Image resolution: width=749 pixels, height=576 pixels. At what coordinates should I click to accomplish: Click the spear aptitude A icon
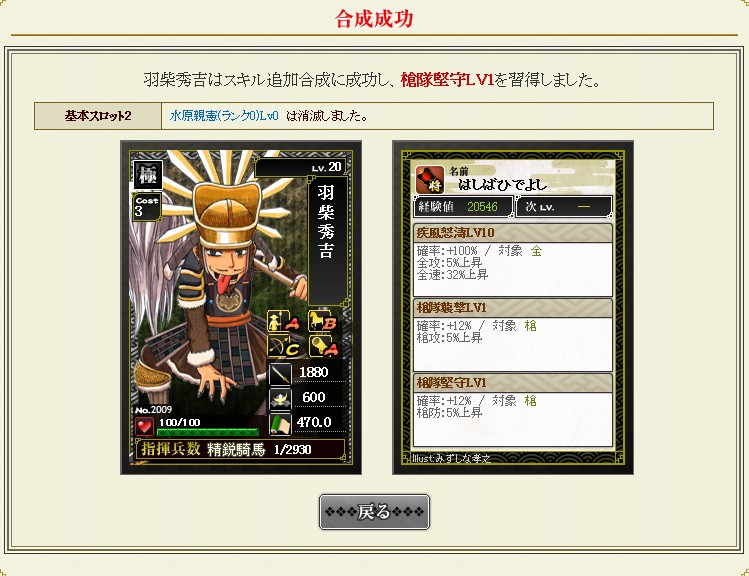tap(283, 321)
